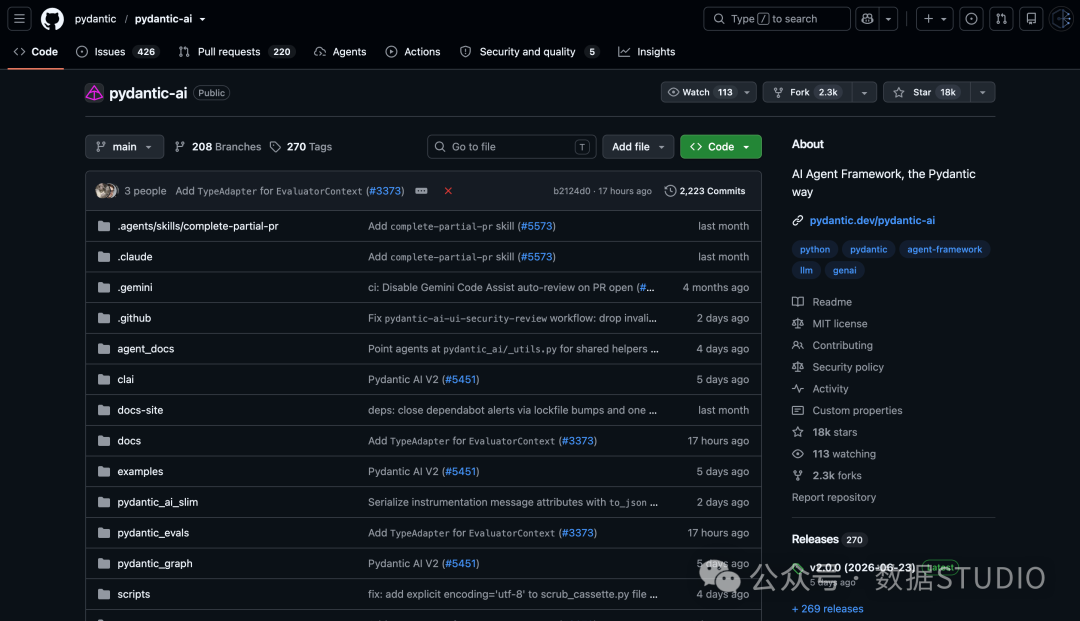Open the issues inbox icon in header

[971, 19]
